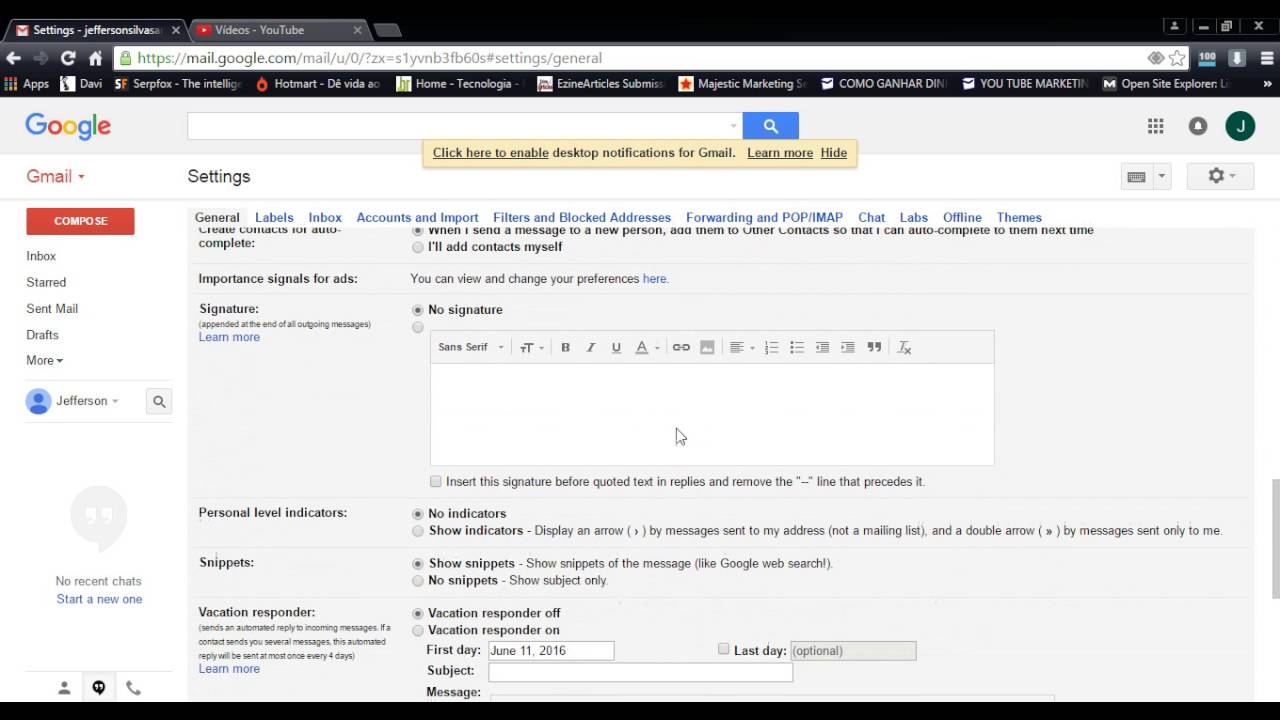Remove formatting in signature editor
Image resolution: width=1280 pixels, height=720 pixels.
coord(905,347)
